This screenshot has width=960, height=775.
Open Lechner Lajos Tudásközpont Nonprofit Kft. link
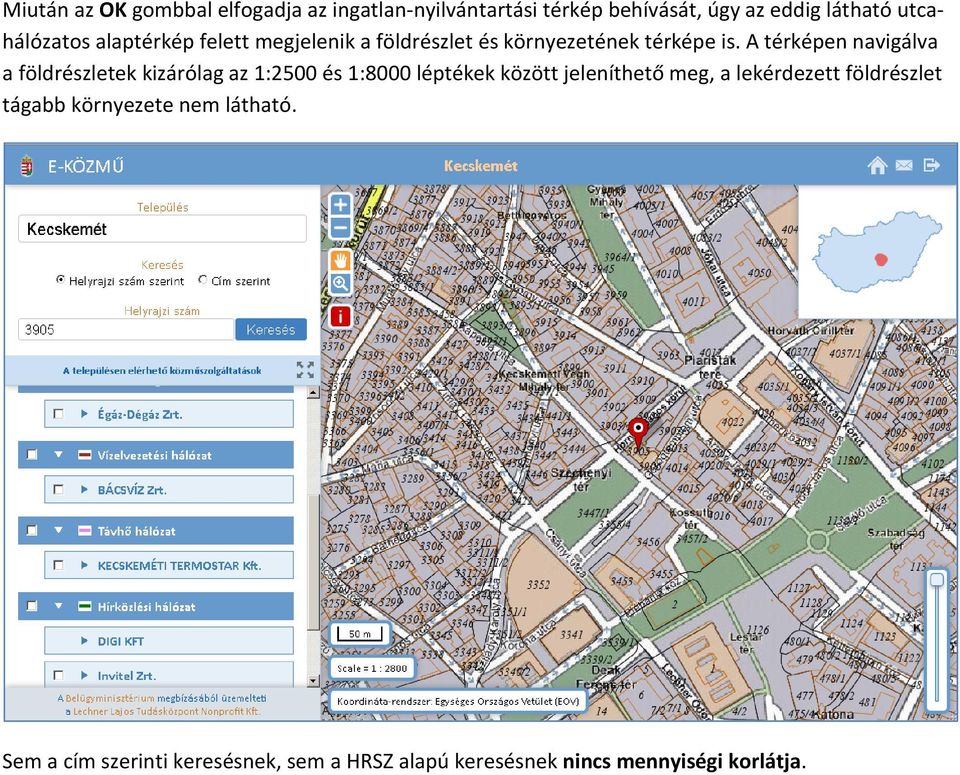click(167, 711)
